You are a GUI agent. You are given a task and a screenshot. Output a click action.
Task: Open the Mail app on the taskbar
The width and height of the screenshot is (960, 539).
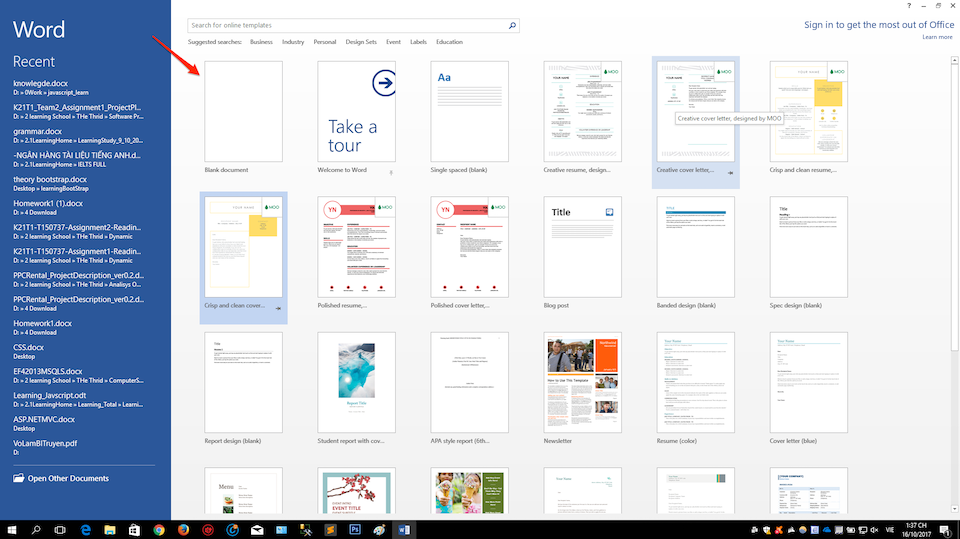(257, 530)
